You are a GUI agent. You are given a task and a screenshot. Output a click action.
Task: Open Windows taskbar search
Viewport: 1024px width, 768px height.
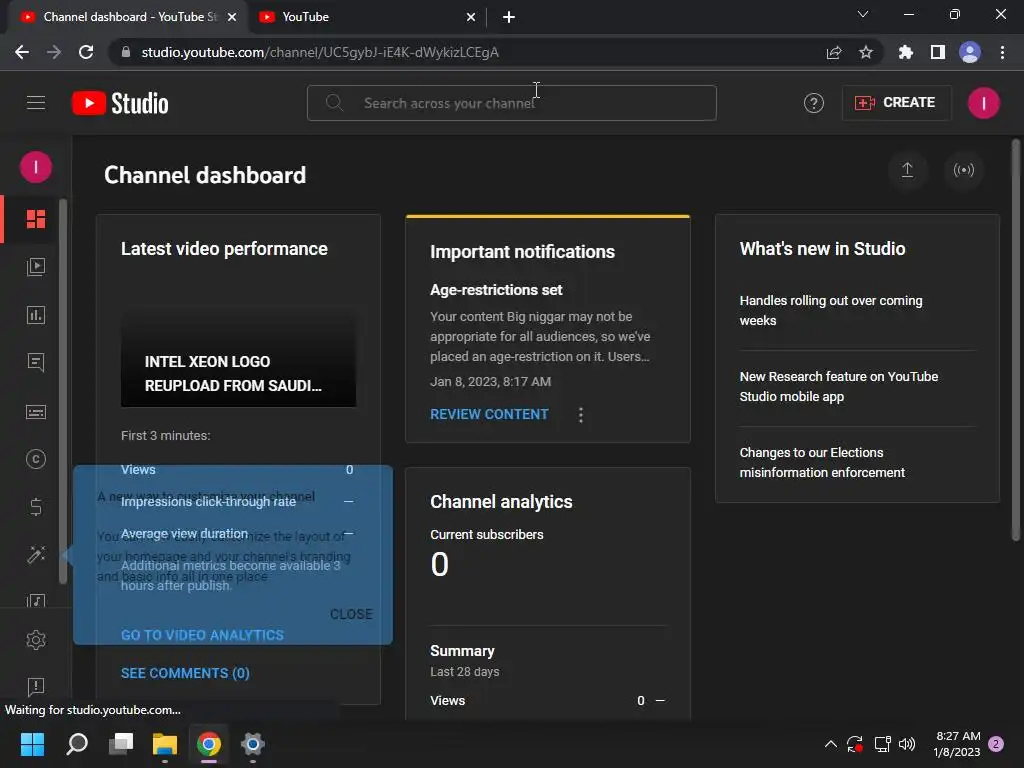click(77, 744)
